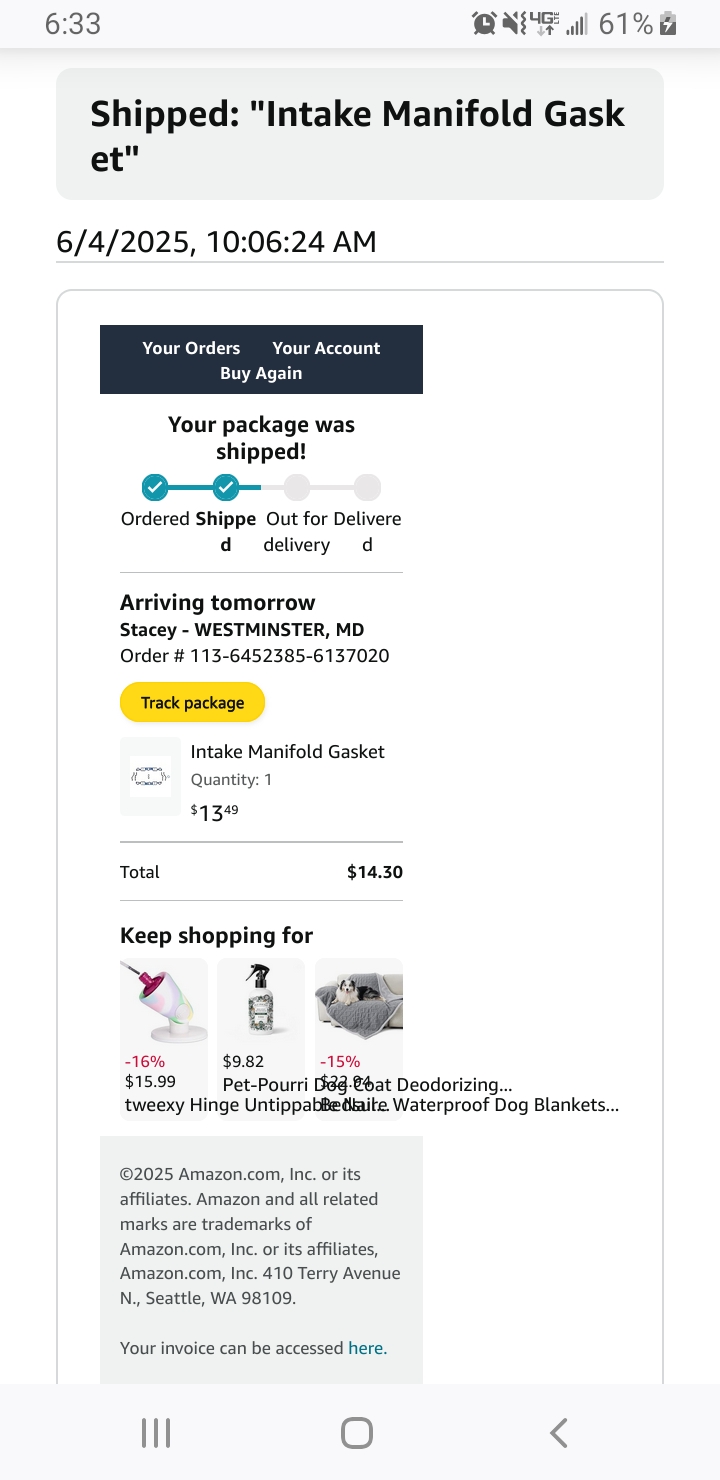Tap the Out for delivery step circle

[296, 487]
